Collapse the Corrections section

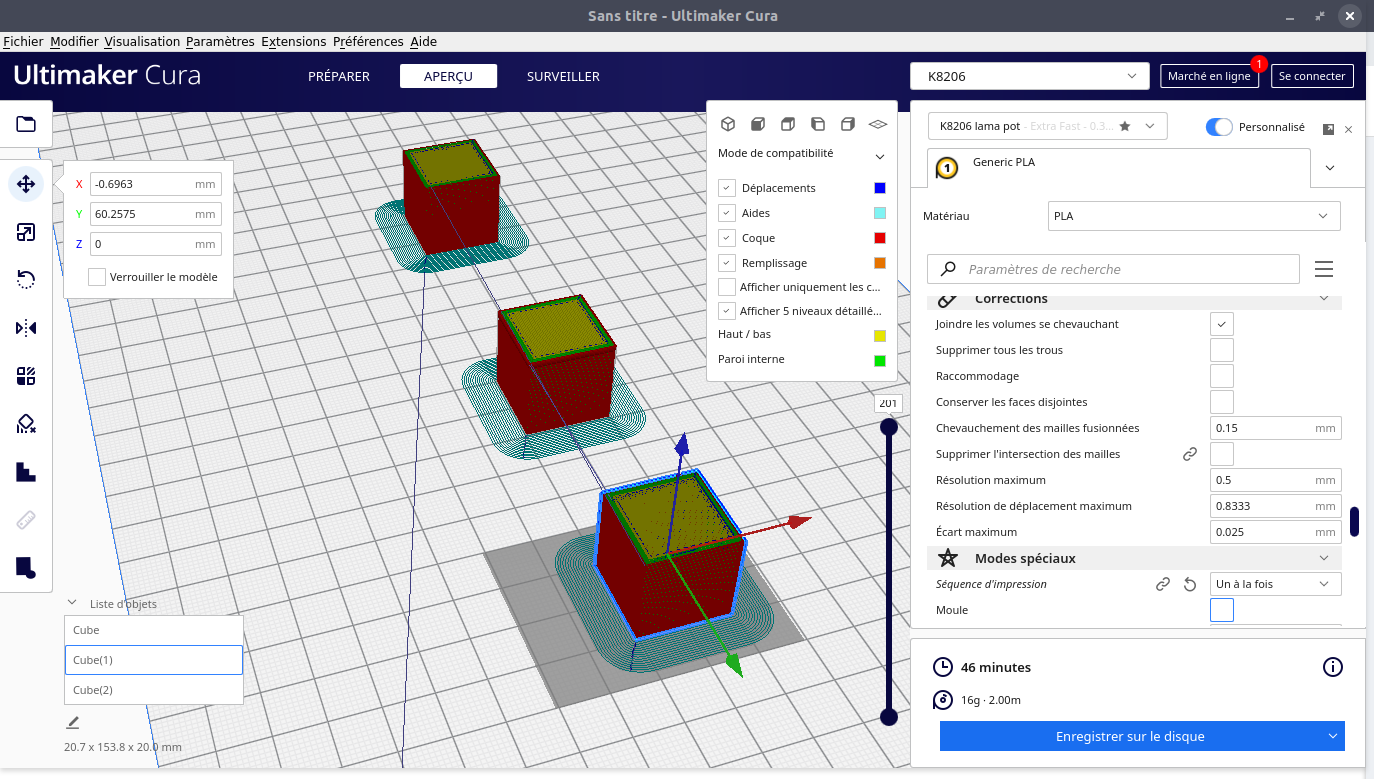[1324, 298]
